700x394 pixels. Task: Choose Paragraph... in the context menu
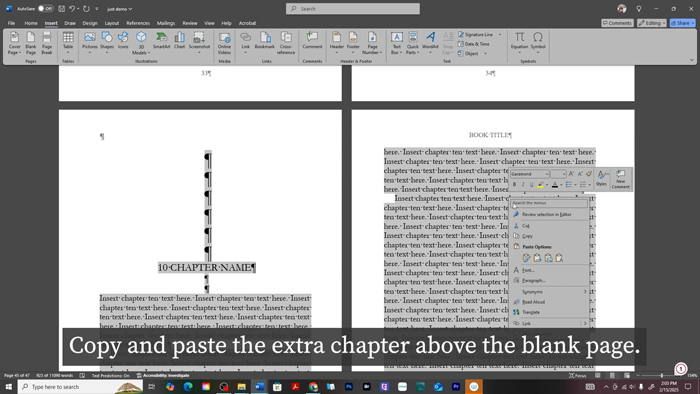[x=550, y=281]
